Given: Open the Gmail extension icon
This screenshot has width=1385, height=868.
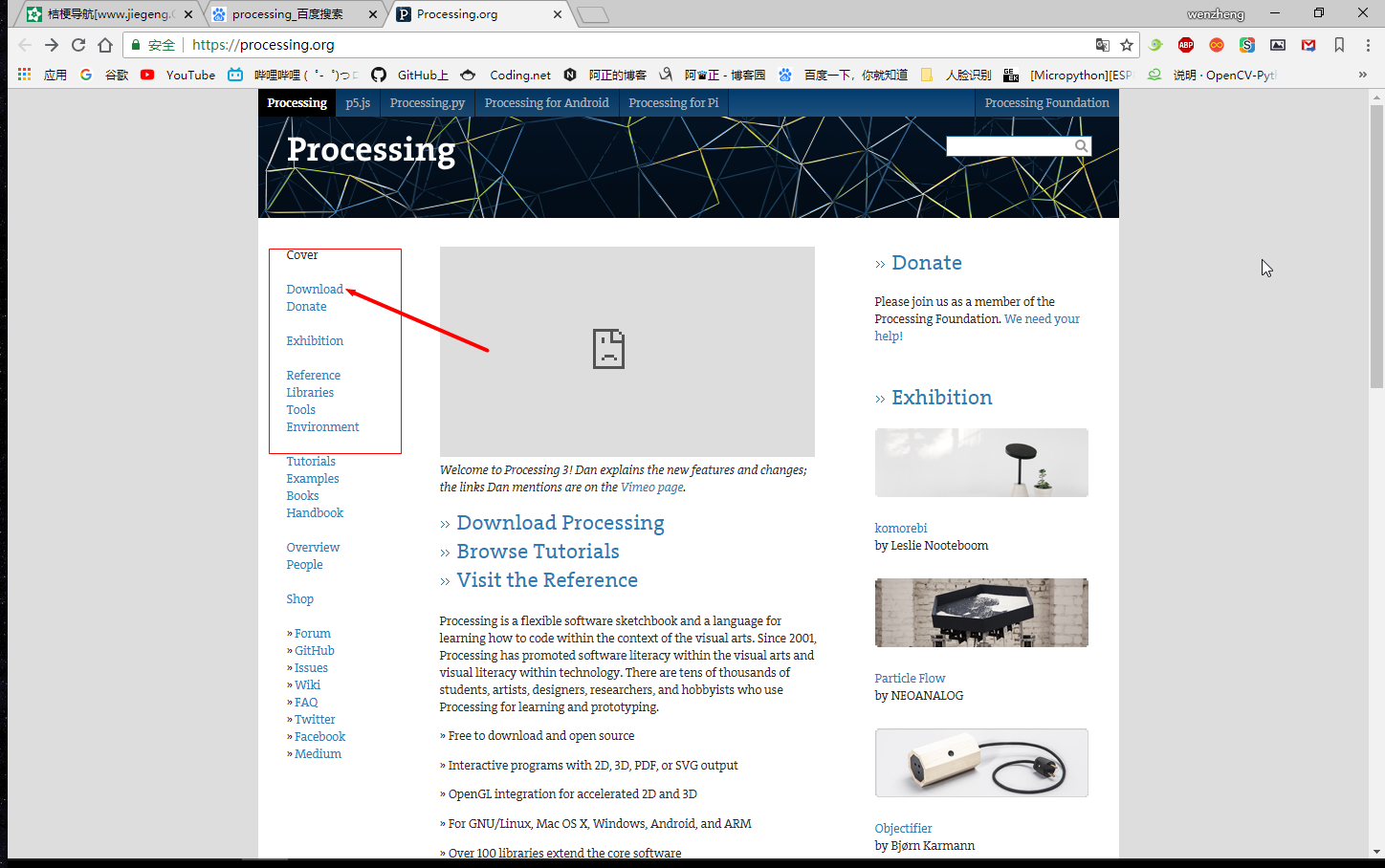Looking at the screenshot, I should point(1308,45).
